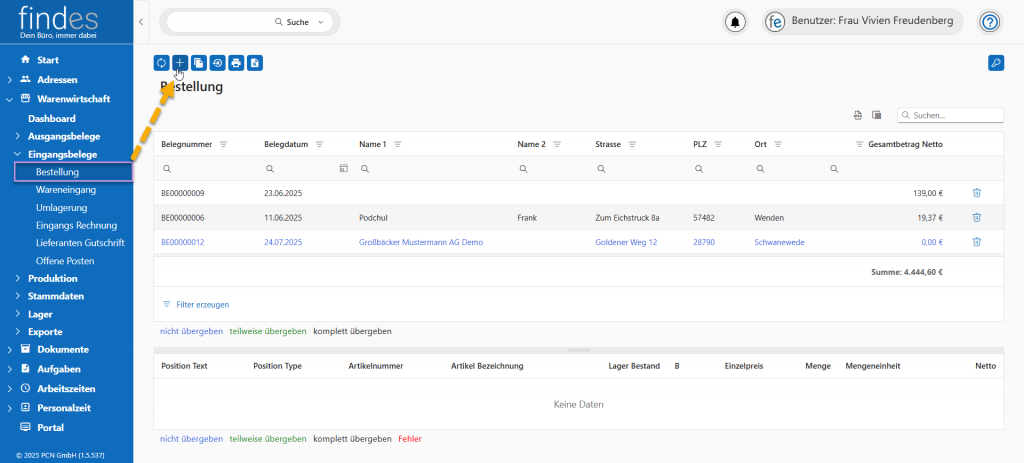Click the refresh icon in the toolbar
Screen dimensions: 1024x463
point(162,63)
